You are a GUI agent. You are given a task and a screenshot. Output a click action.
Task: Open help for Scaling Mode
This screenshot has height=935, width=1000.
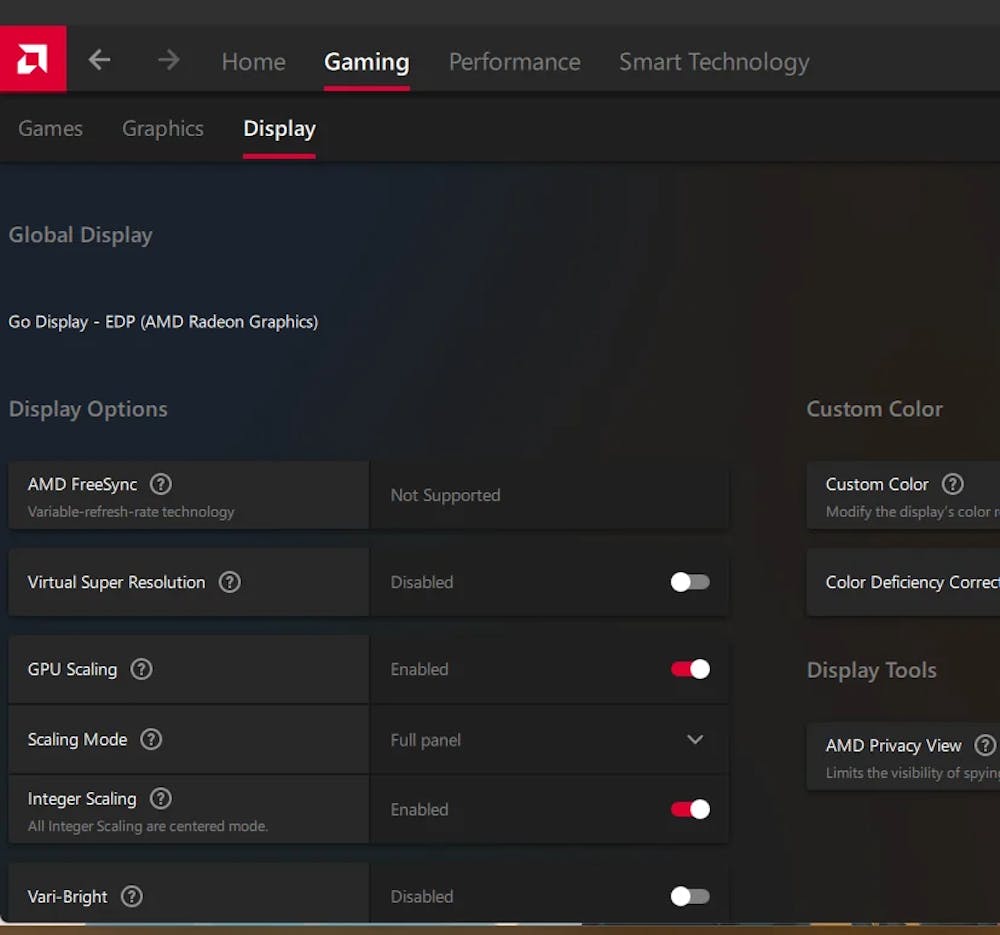(x=151, y=739)
